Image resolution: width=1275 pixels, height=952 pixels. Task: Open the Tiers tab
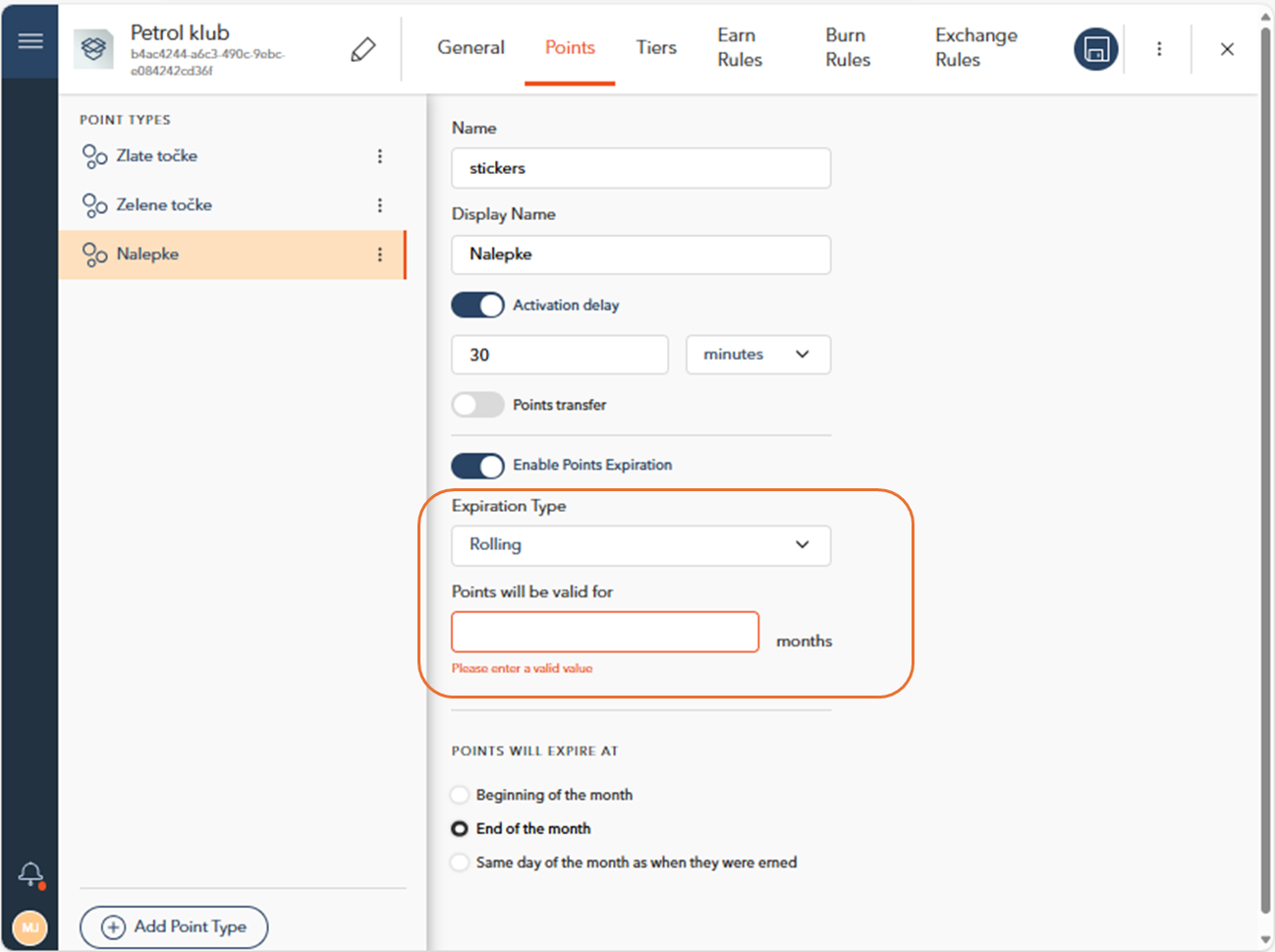click(656, 47)
